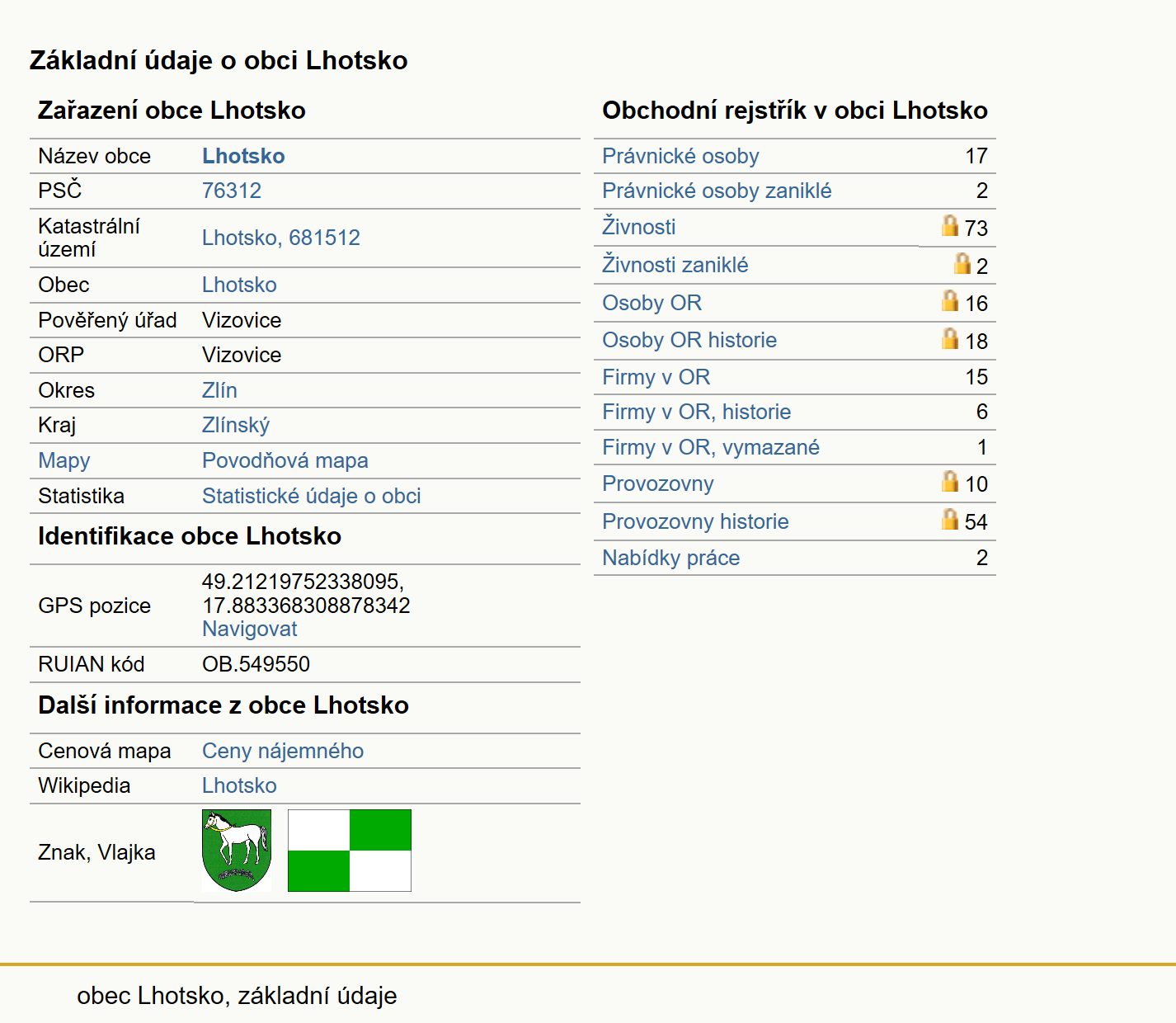Screen dimensions: 1176x1023
Task: Click the lock icon beside Živnosti count 73
Action: coord(950,225)
